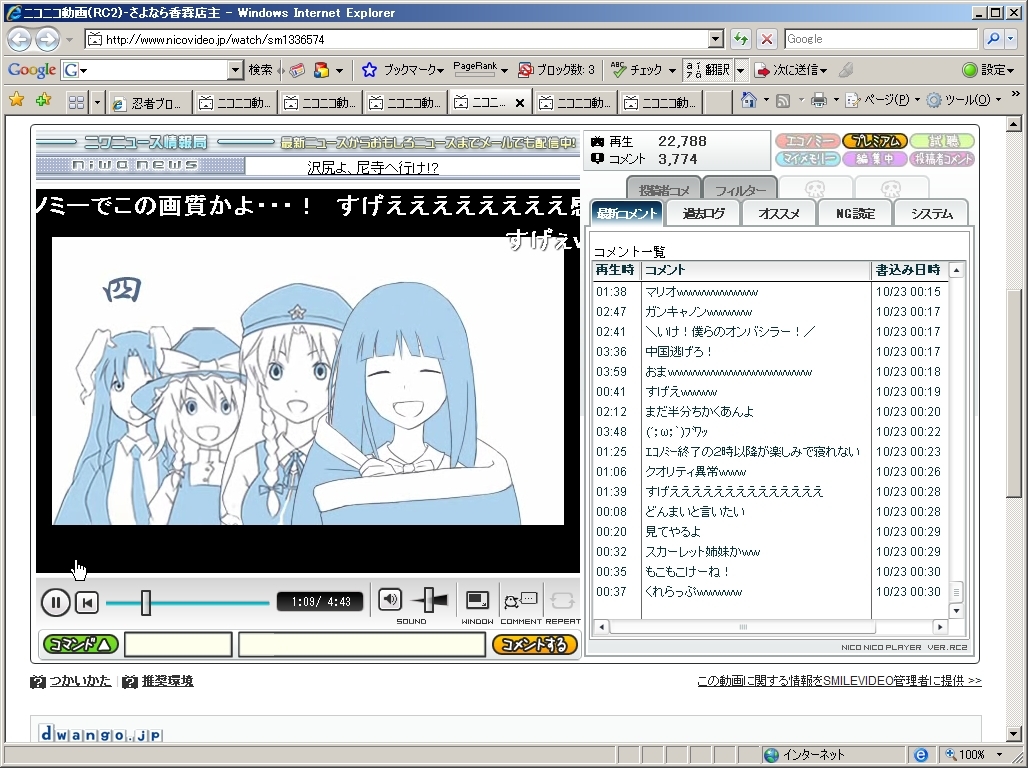
Task: Click the チェック spellcheck icon
Action: (618, 70)
